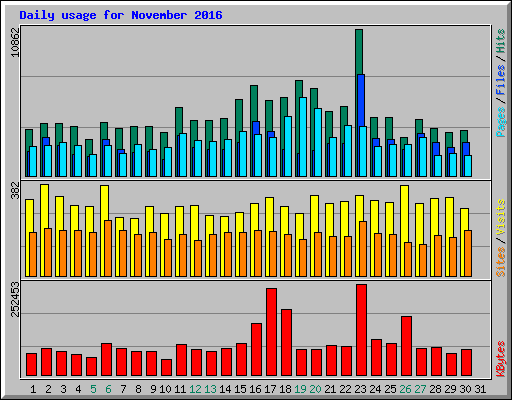Click the day 16 x-axis label
The width and height of the screenshot is (512, 400).
(255, 389)
